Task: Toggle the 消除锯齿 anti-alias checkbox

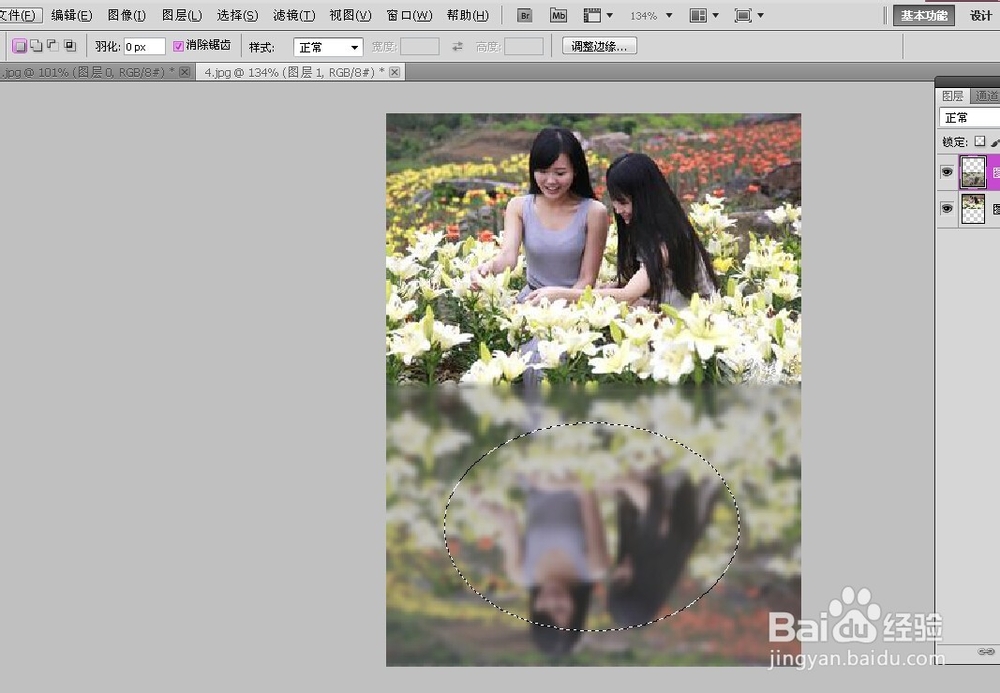Action: click(179, 46)
